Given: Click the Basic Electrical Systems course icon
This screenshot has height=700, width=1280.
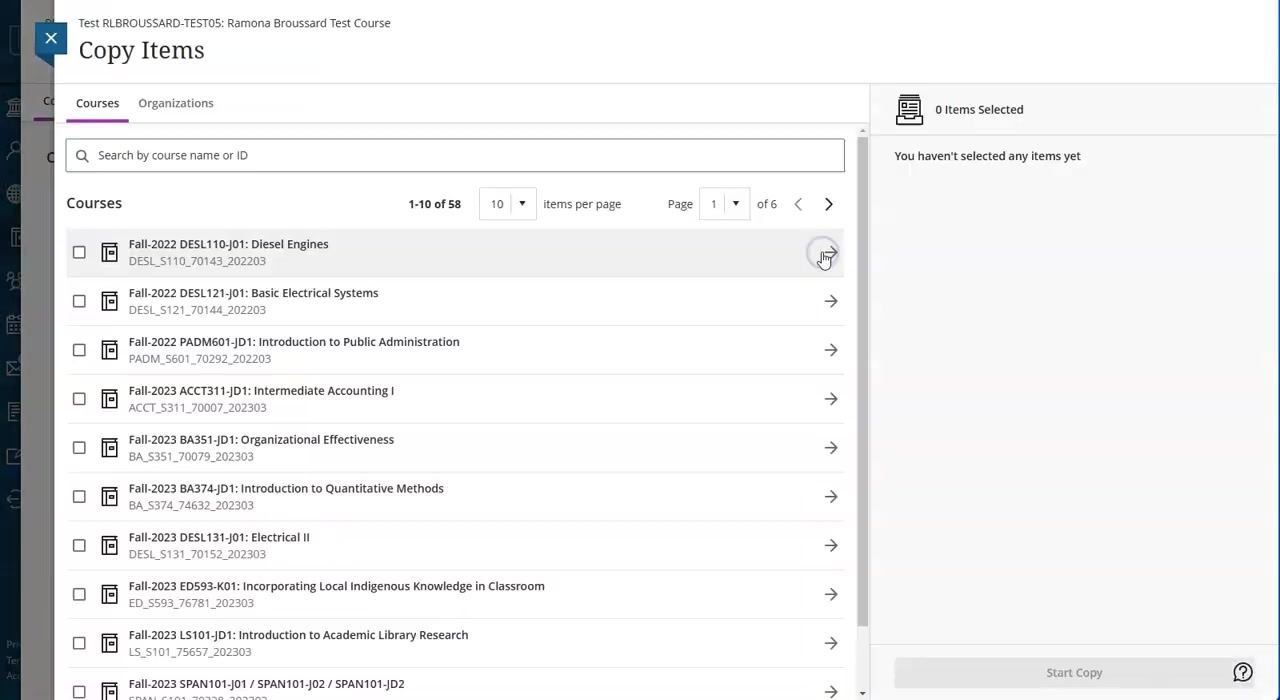Looking at the screenshot, I should (110, 301).
